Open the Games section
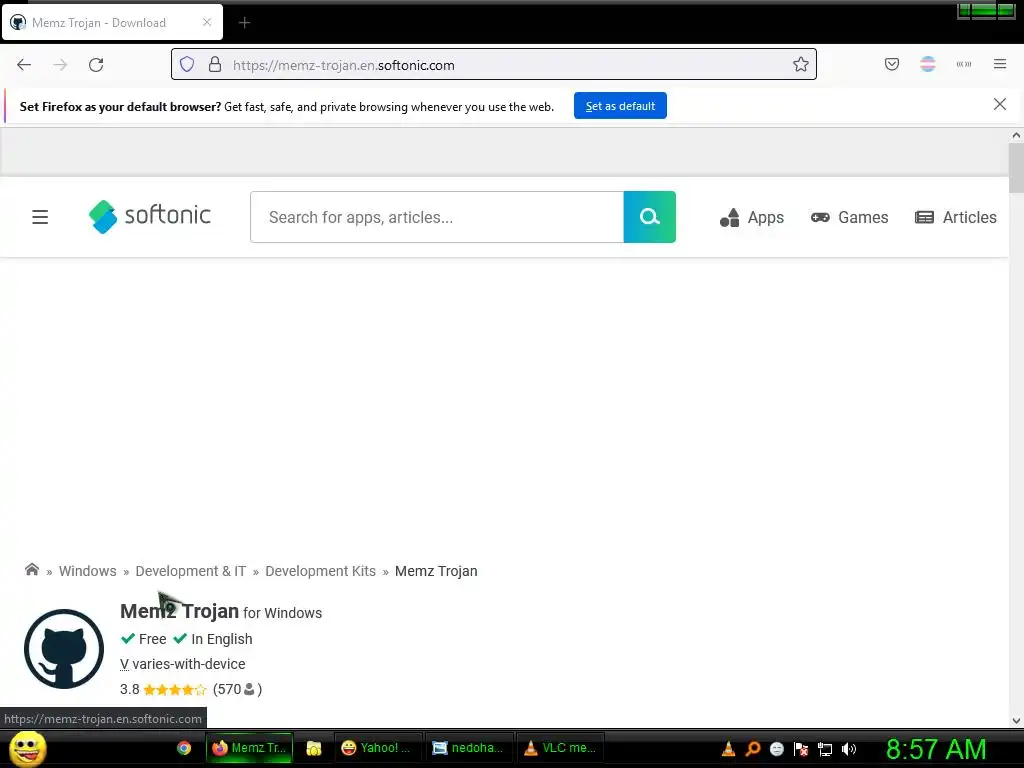The image size is (1024, 768). point(850,217)
